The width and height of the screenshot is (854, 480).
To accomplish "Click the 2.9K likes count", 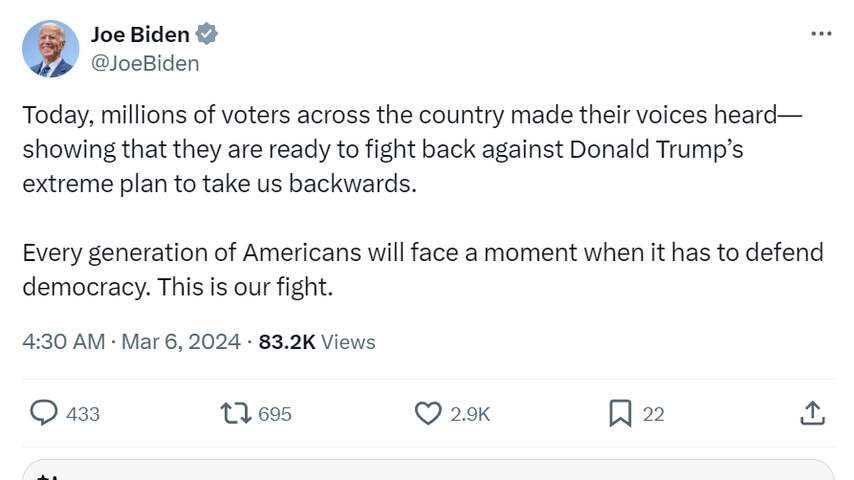I will point(470,414).
